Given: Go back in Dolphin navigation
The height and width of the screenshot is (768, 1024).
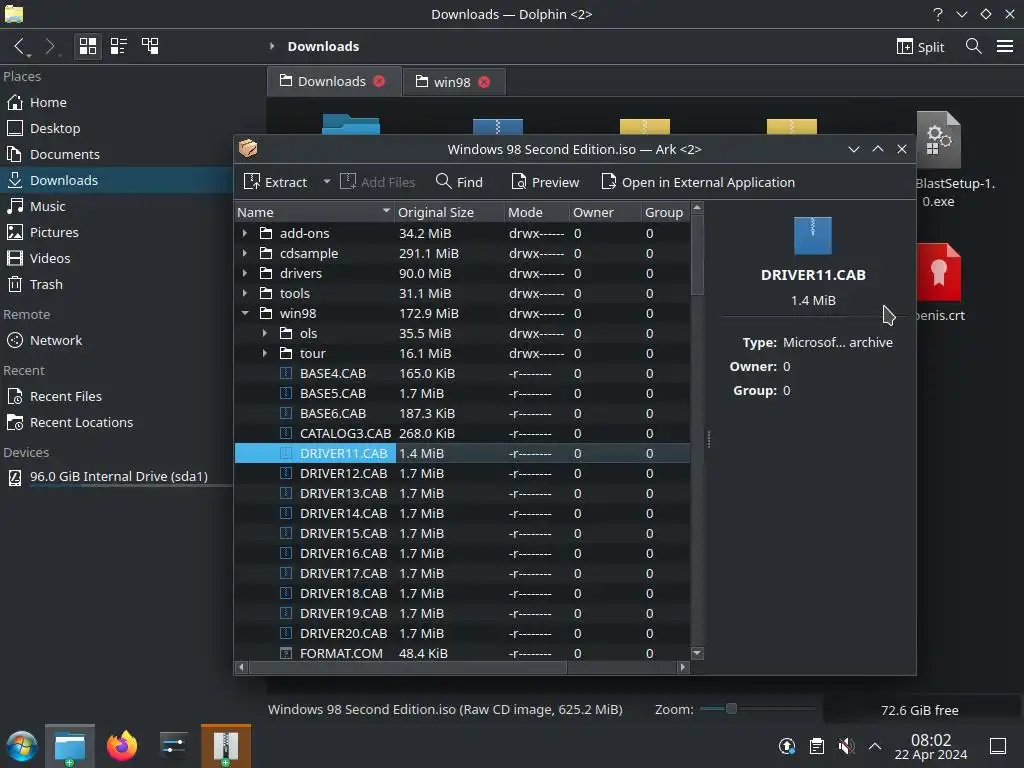Looking at the screenshot, I should point(20,46).
